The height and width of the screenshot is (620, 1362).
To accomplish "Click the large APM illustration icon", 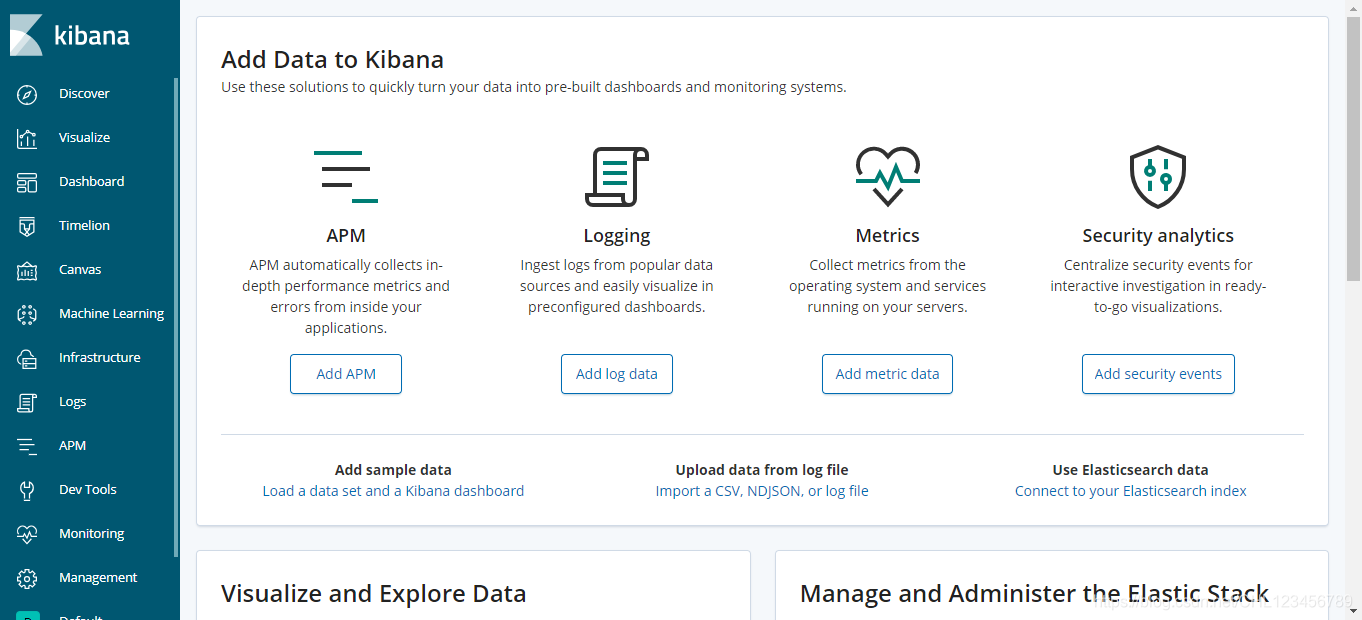I will point(346,177).
